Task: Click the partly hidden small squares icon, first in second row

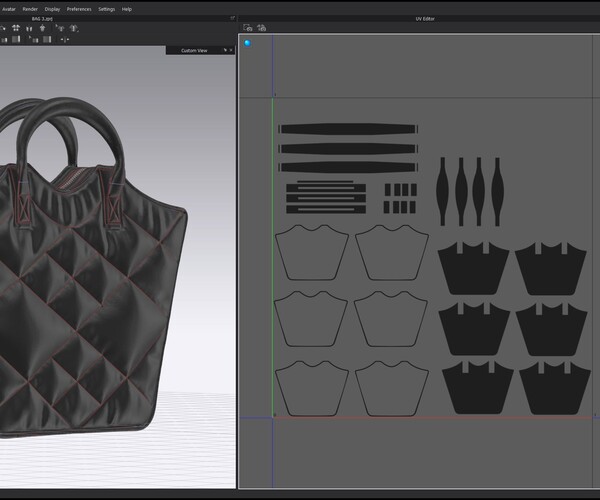Action: (x=3, y=39)
